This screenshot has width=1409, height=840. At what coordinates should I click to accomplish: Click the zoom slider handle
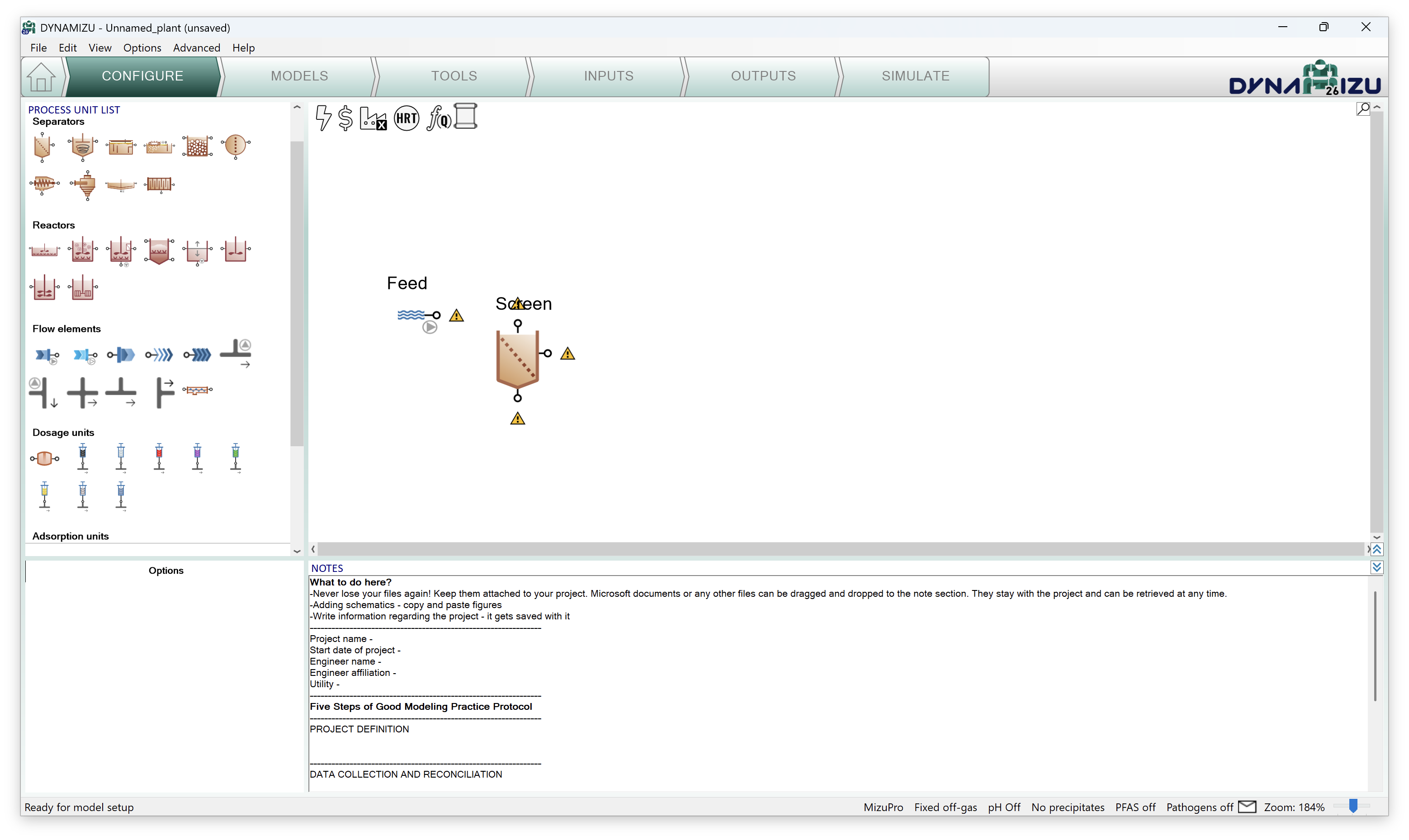click(1353, 806)
